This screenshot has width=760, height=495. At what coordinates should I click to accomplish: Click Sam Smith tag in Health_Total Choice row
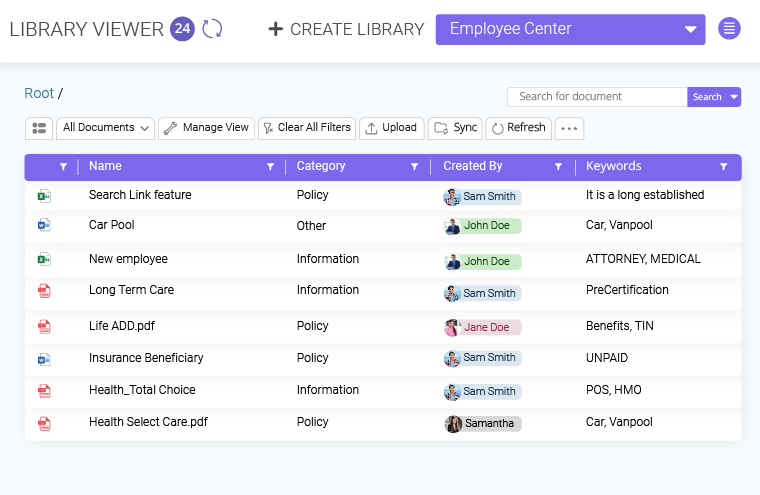coord(483,392)
